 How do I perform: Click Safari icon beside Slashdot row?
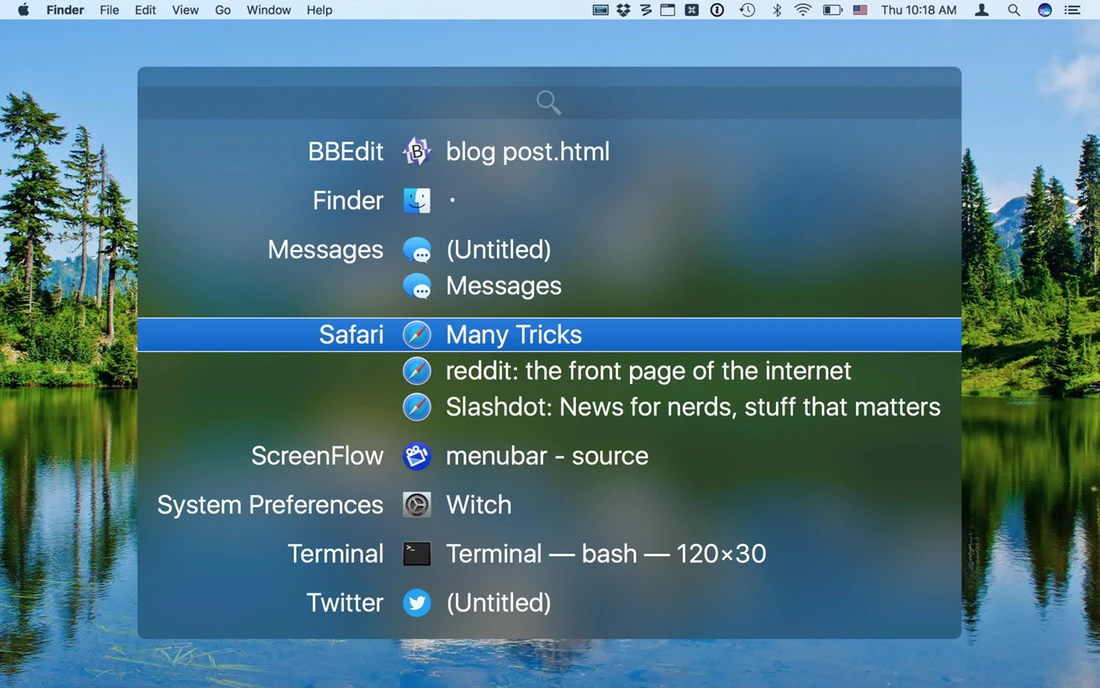417,407
